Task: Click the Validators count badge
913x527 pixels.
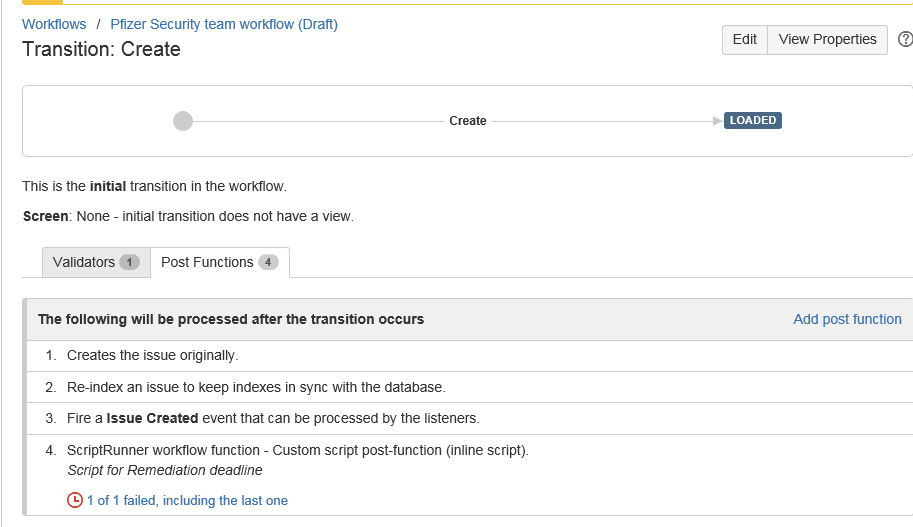Action: point(129,262)
